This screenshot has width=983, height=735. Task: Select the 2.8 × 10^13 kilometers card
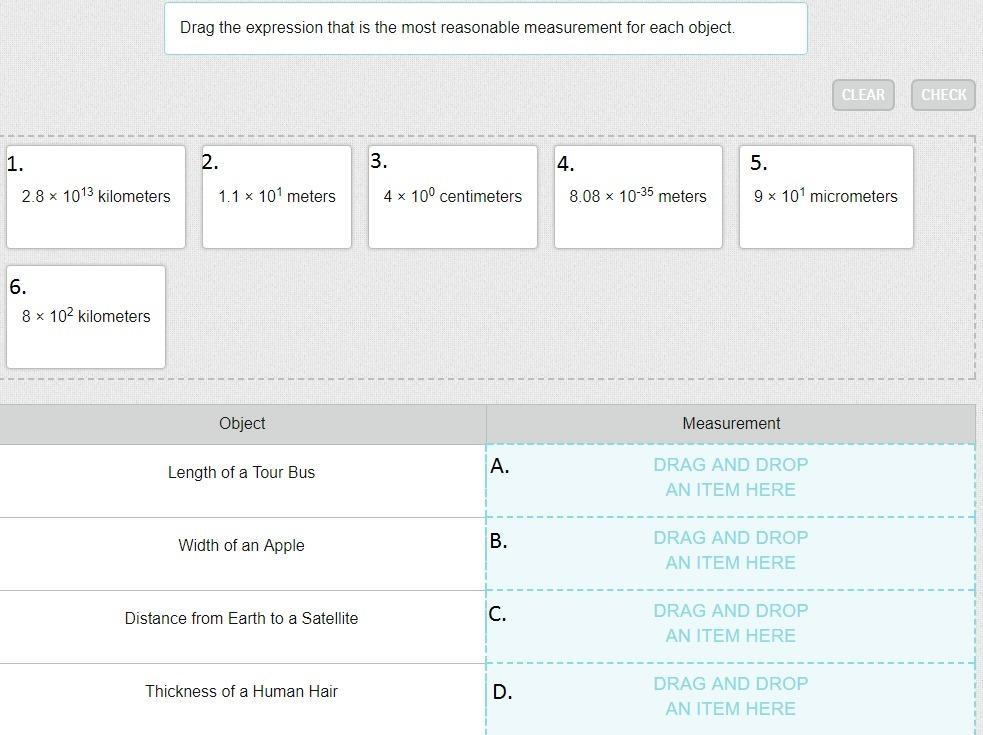[x=96, y=197]
